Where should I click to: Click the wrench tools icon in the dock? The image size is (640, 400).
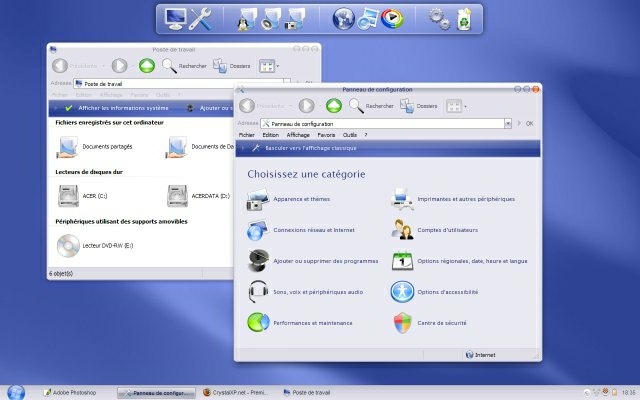200,17
